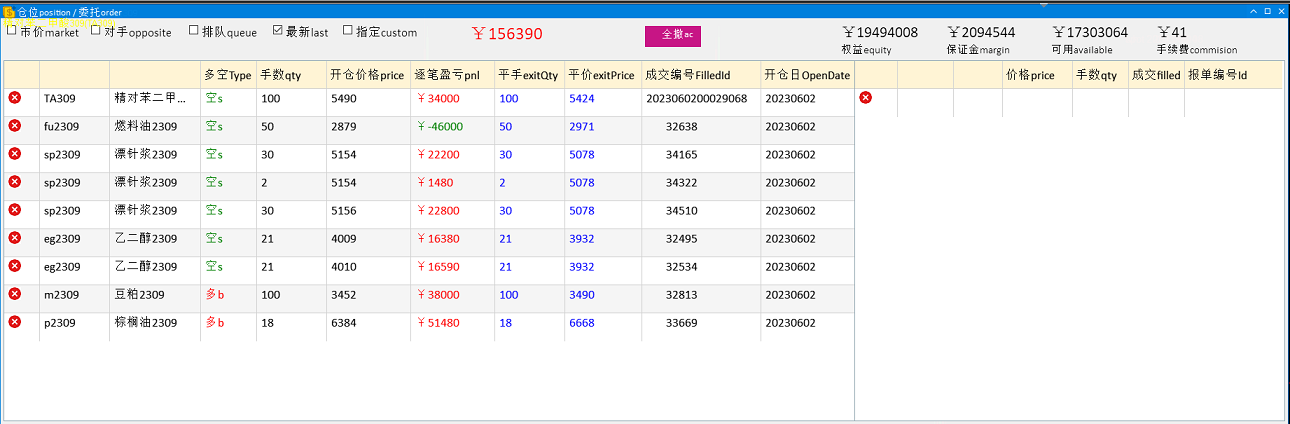1290x424 pixels.
Task: Enable the 市价 market checkbox
Action: coord(12,30)
